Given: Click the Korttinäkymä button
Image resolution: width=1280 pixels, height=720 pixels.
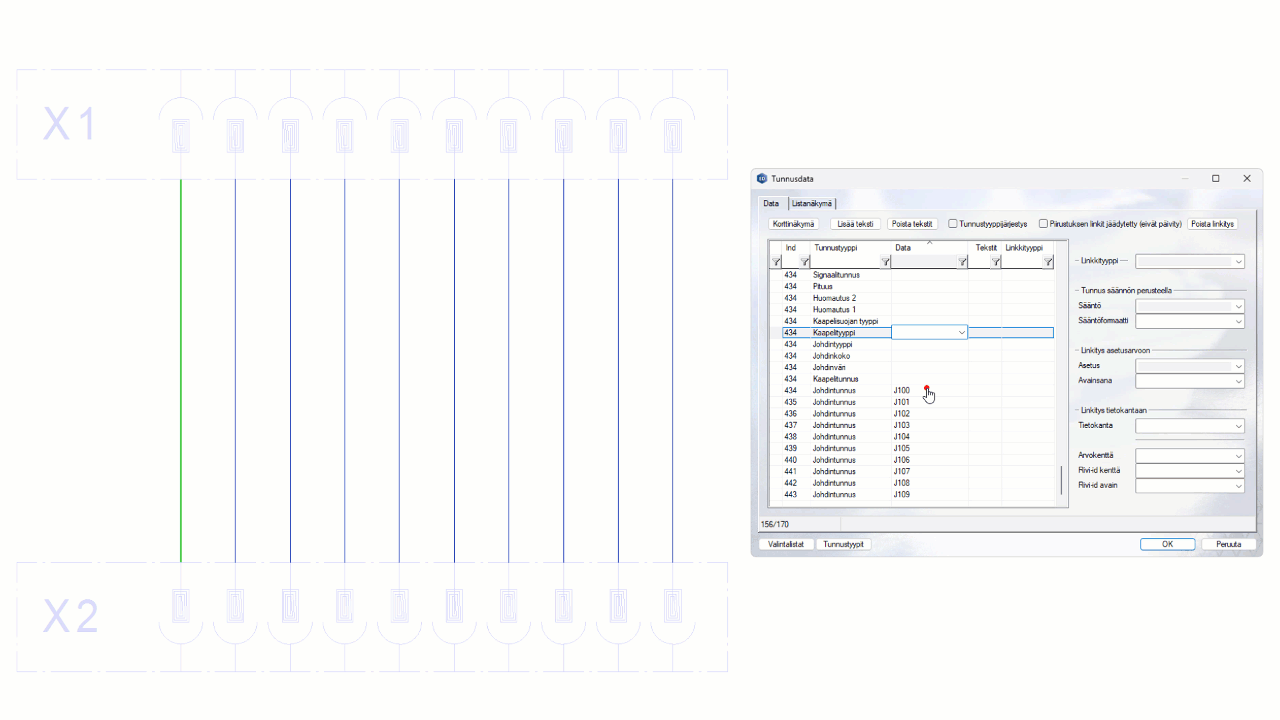Looking at the screenshot, I should tap(794, 224).
